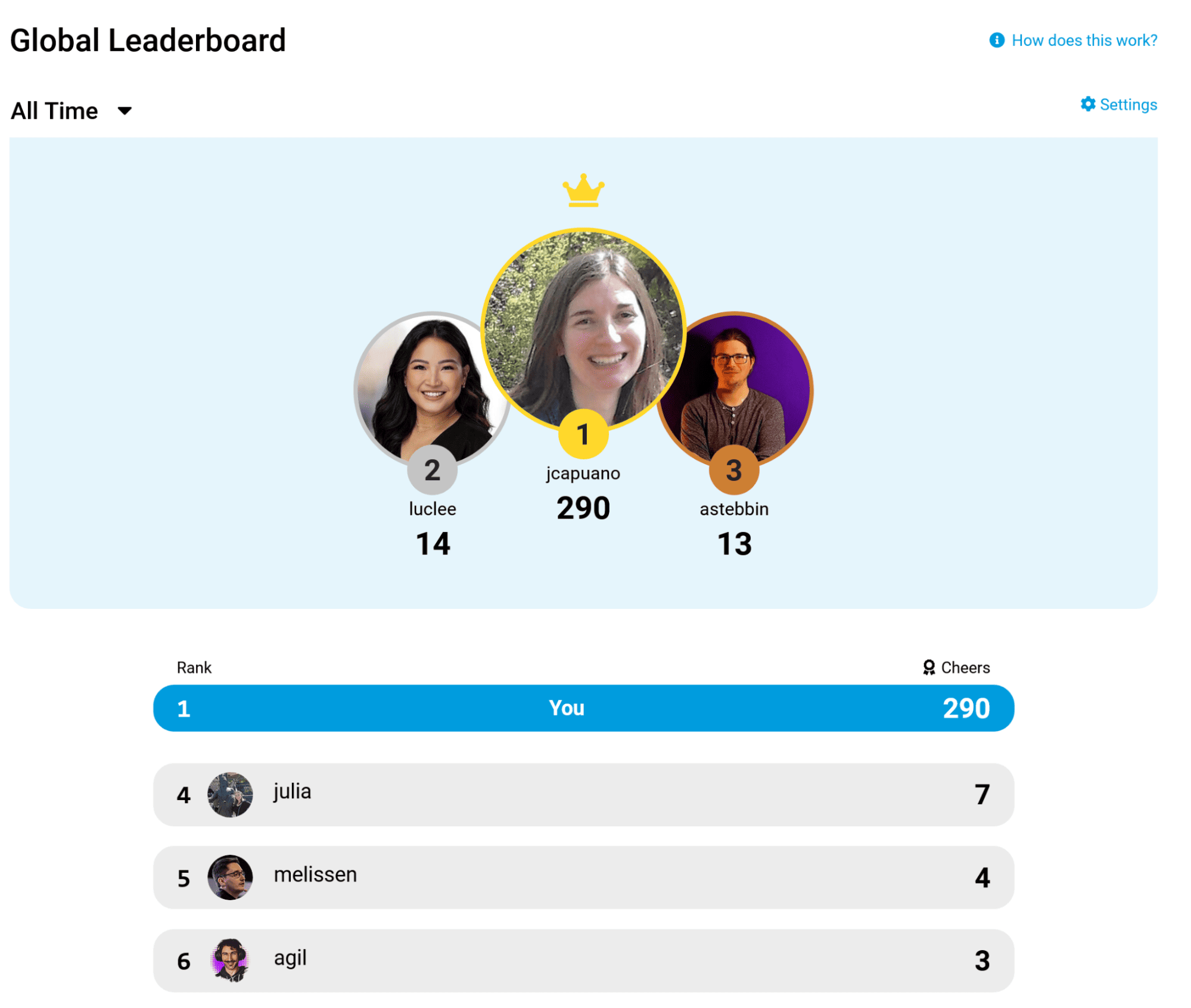Open the How does this work link
Image resolution: width=1191 pixels, height=1008 pixels.
[1084, 41]
